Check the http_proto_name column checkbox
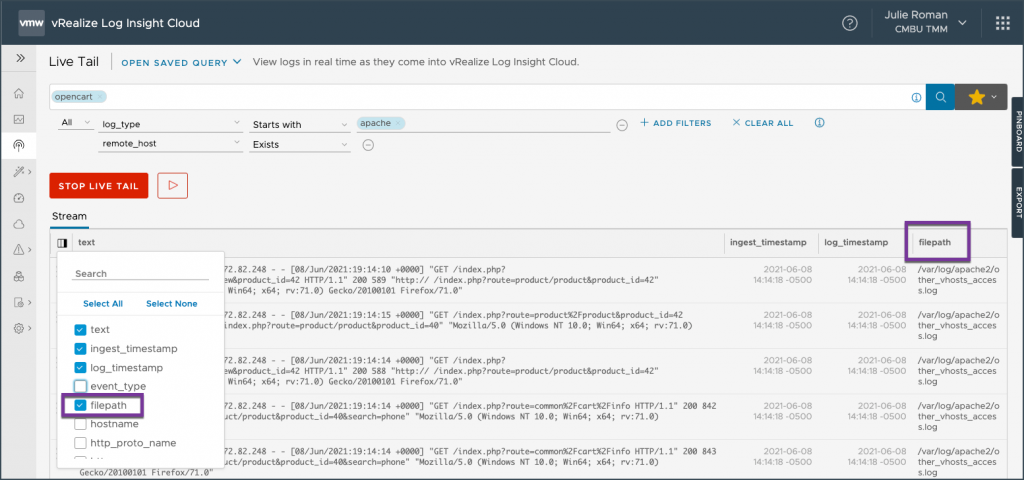 tap(80, 443)
